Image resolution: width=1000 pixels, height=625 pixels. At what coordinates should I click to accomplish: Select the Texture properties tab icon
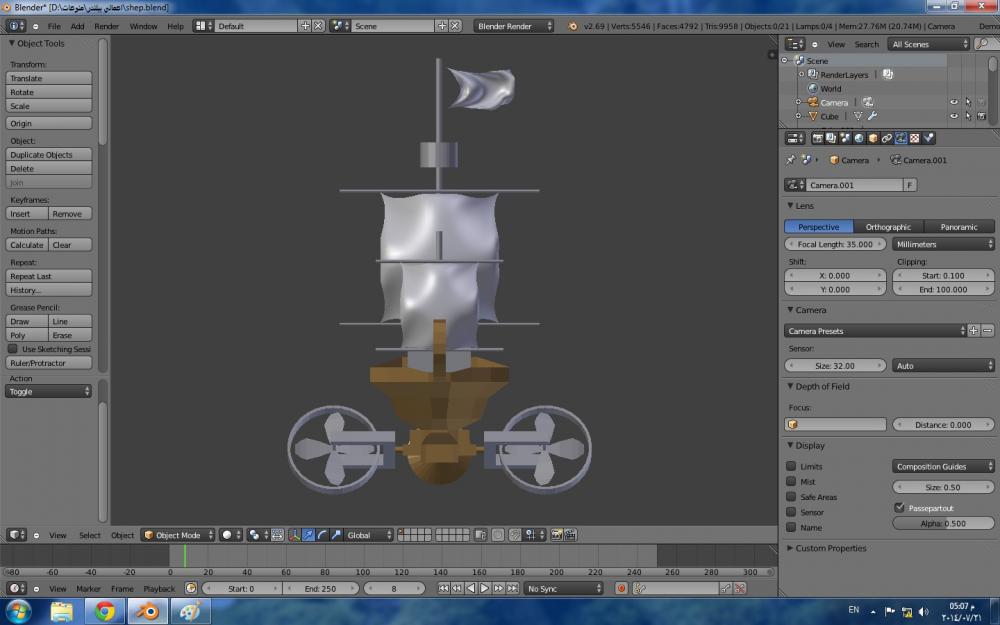(915, 138)
